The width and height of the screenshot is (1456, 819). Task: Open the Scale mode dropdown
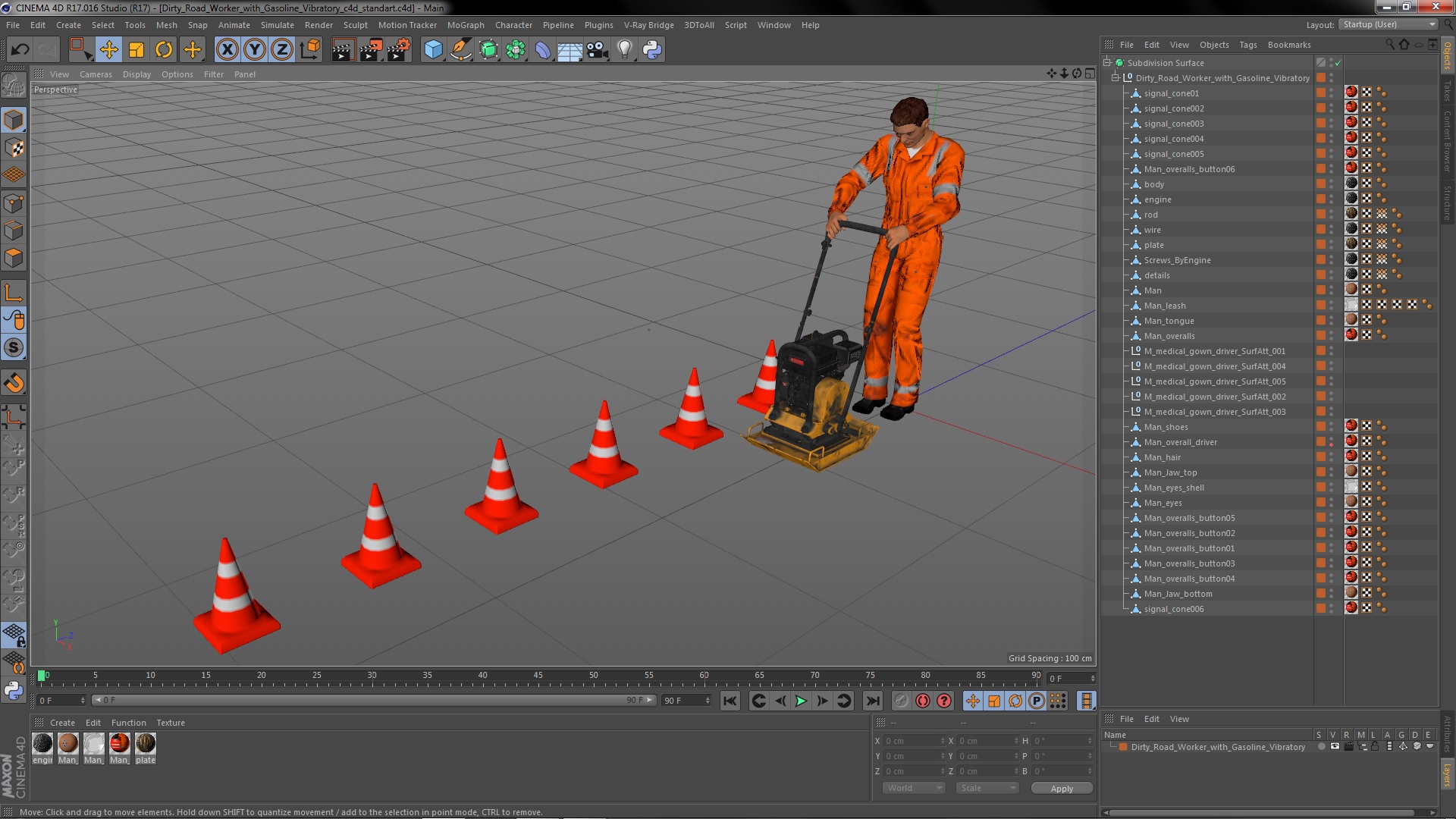tap(987, 789)
